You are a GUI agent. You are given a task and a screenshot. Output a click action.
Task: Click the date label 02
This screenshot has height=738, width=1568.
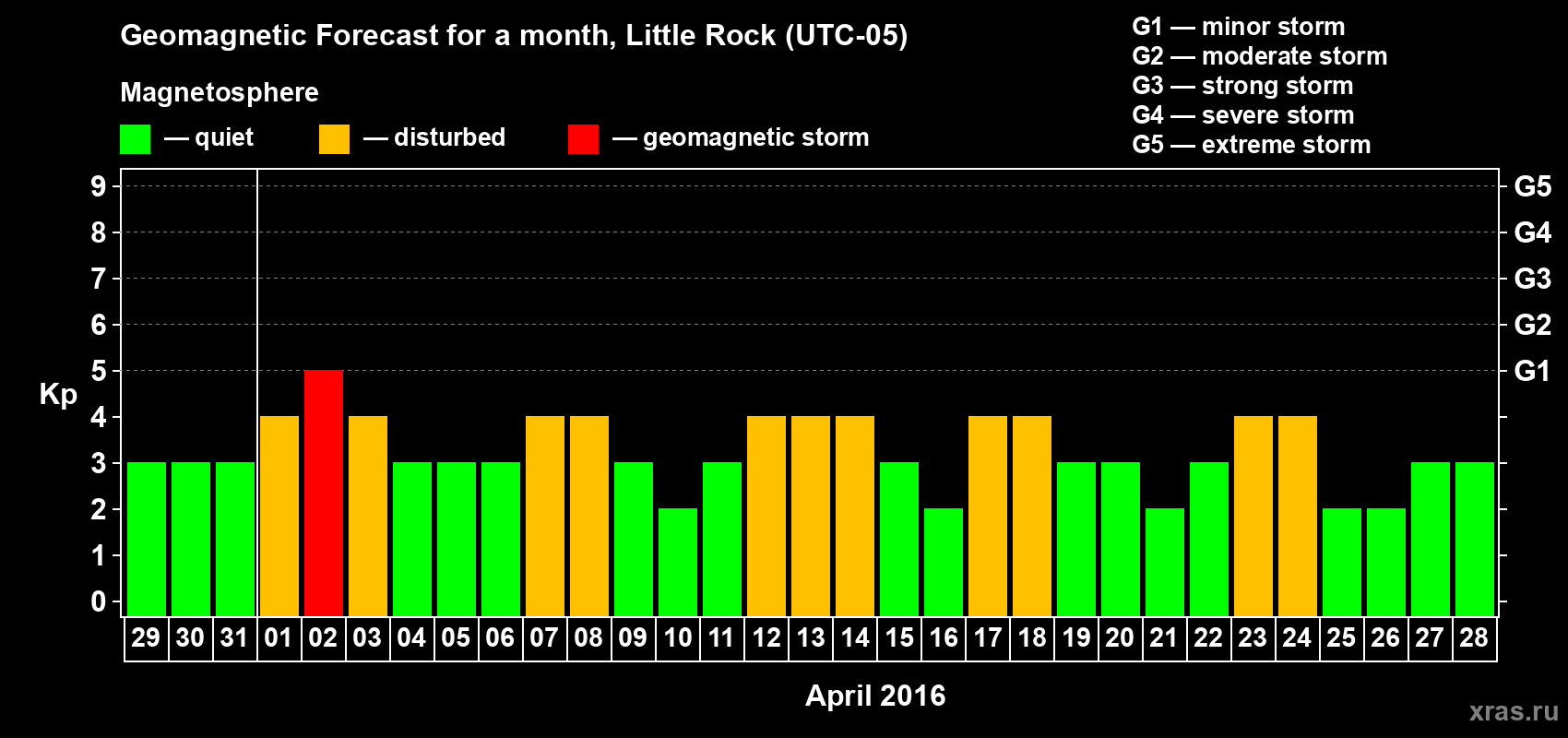coord(323,637)
